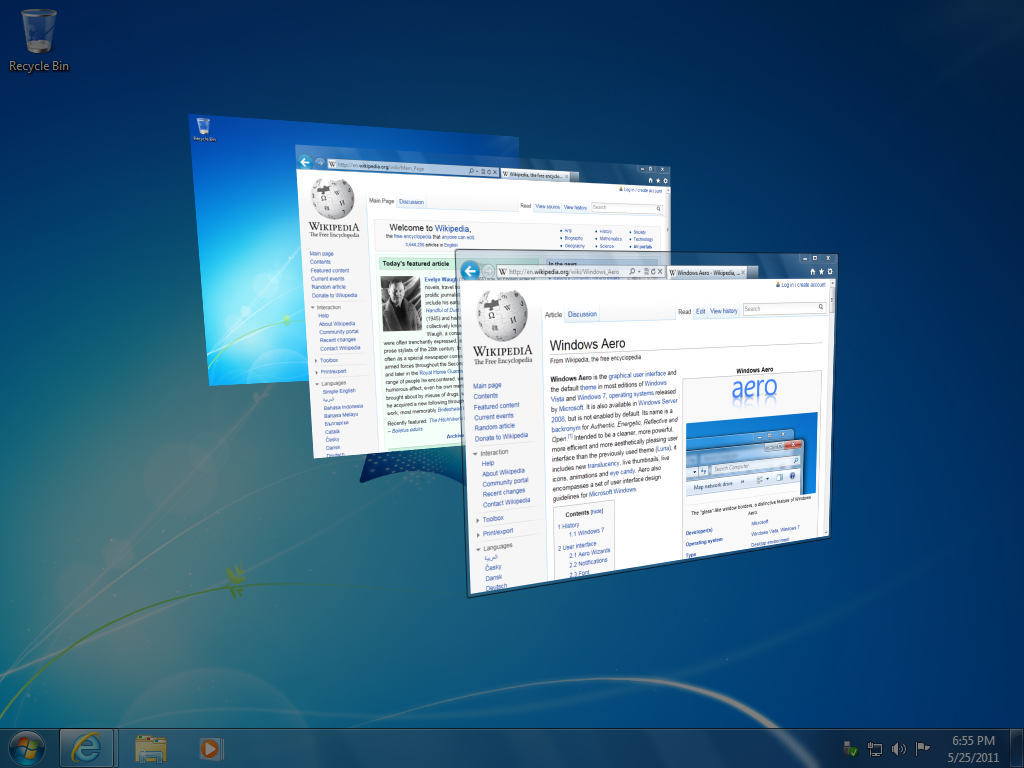Open Favorites with the star icon
The height and width of the screenshot is (768, 1024).
(821, 271)
